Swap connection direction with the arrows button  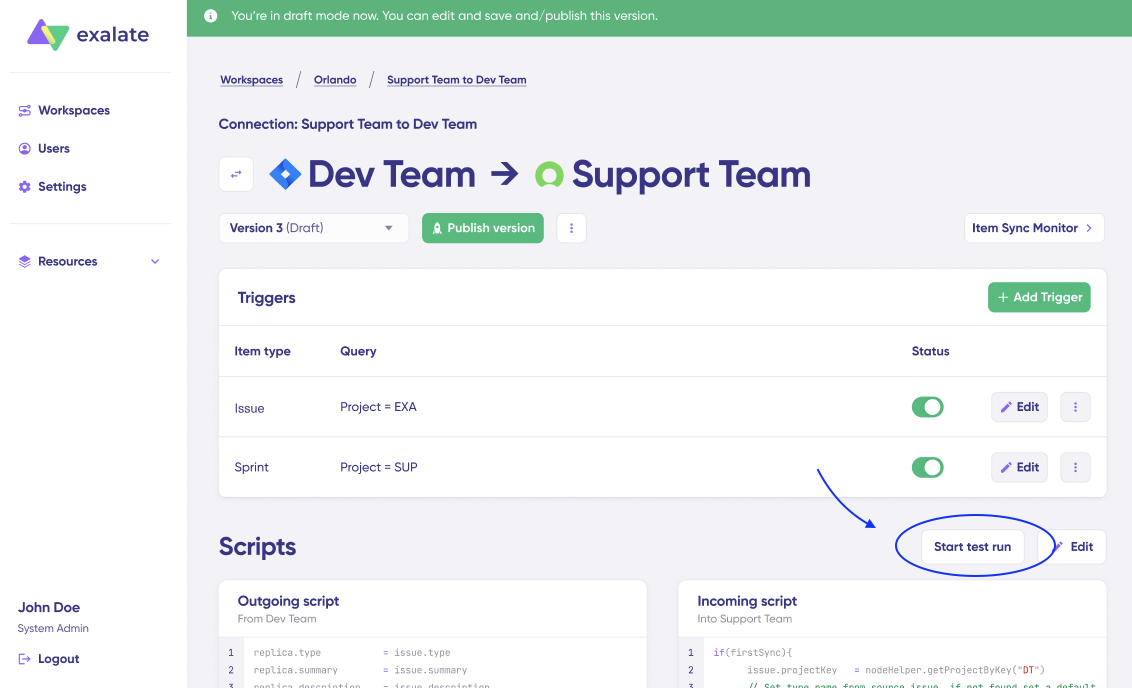pos(236,174)
